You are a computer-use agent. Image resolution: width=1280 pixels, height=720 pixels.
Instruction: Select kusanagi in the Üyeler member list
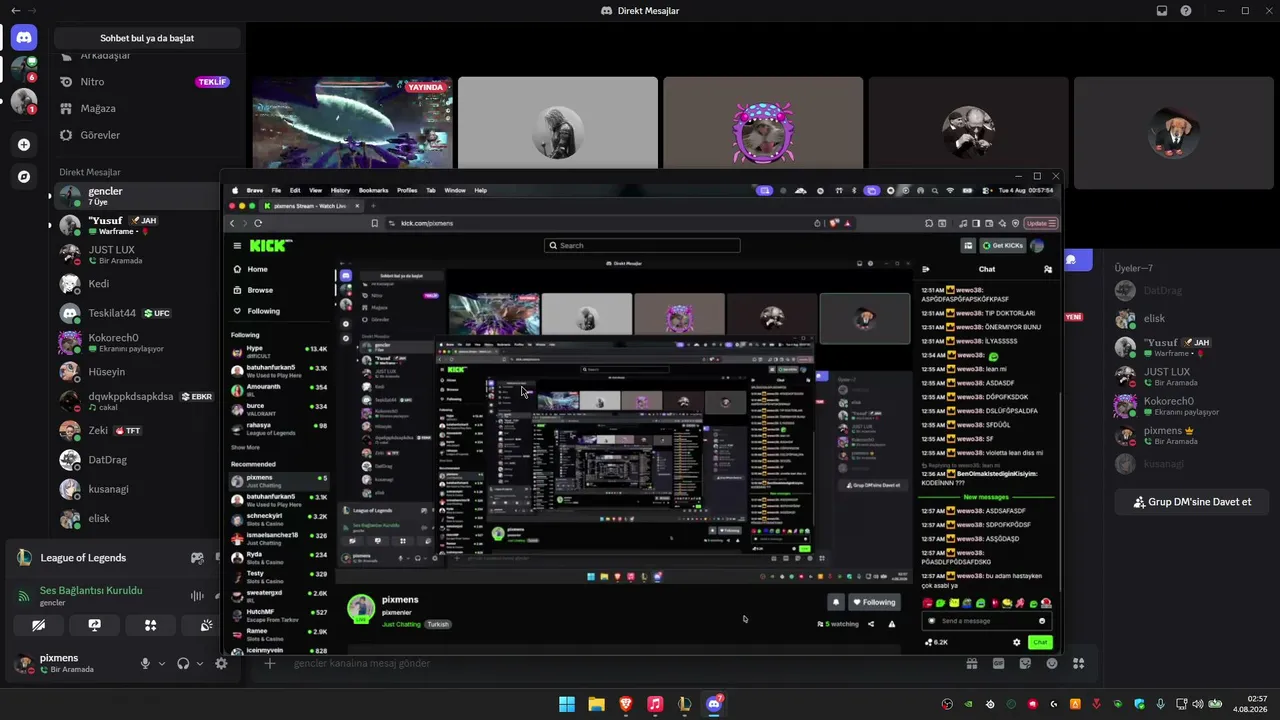click(x=1192, y=464)
